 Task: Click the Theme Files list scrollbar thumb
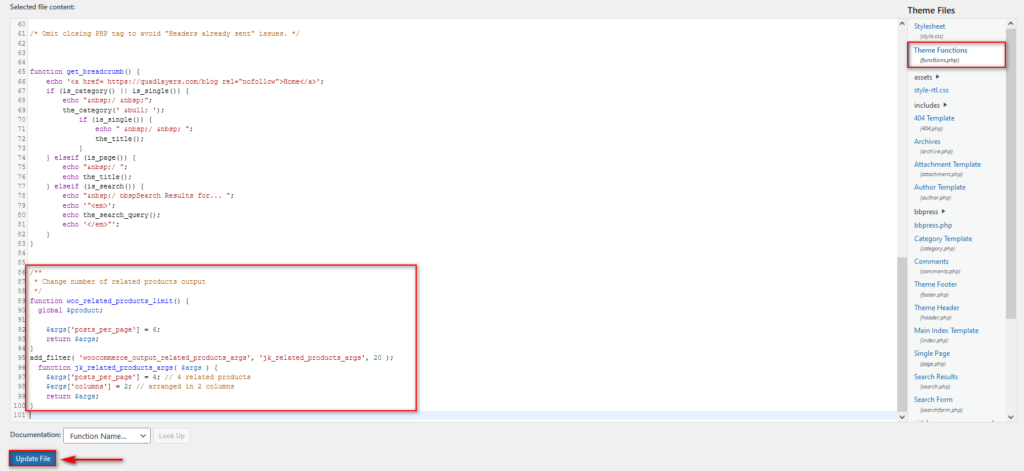1011,173
